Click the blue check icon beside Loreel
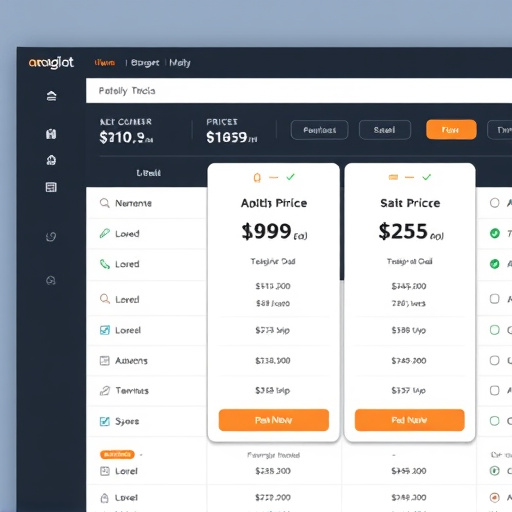 click(105, 330)
